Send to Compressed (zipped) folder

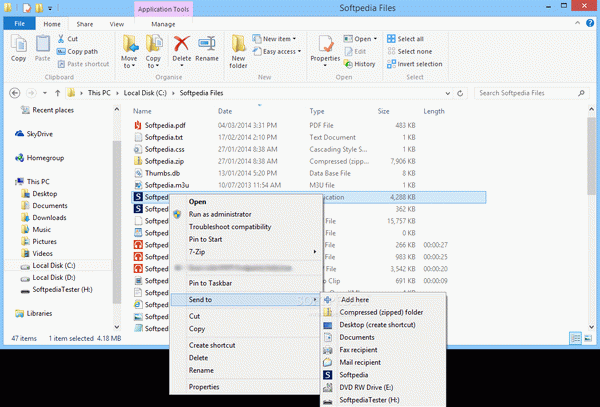[x=383, y=312]
